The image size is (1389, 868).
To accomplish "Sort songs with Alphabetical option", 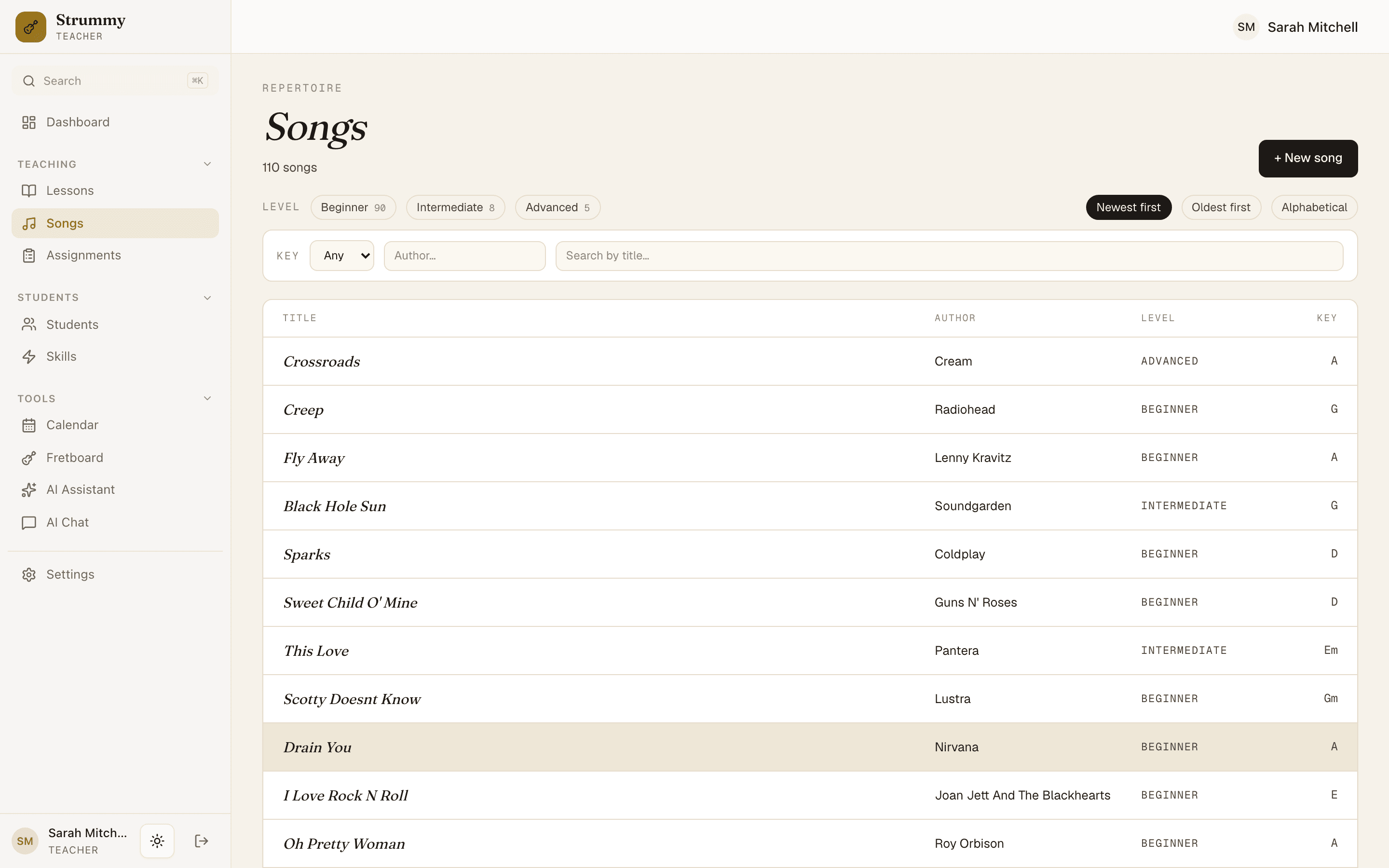I will [x=1314, y=207].
